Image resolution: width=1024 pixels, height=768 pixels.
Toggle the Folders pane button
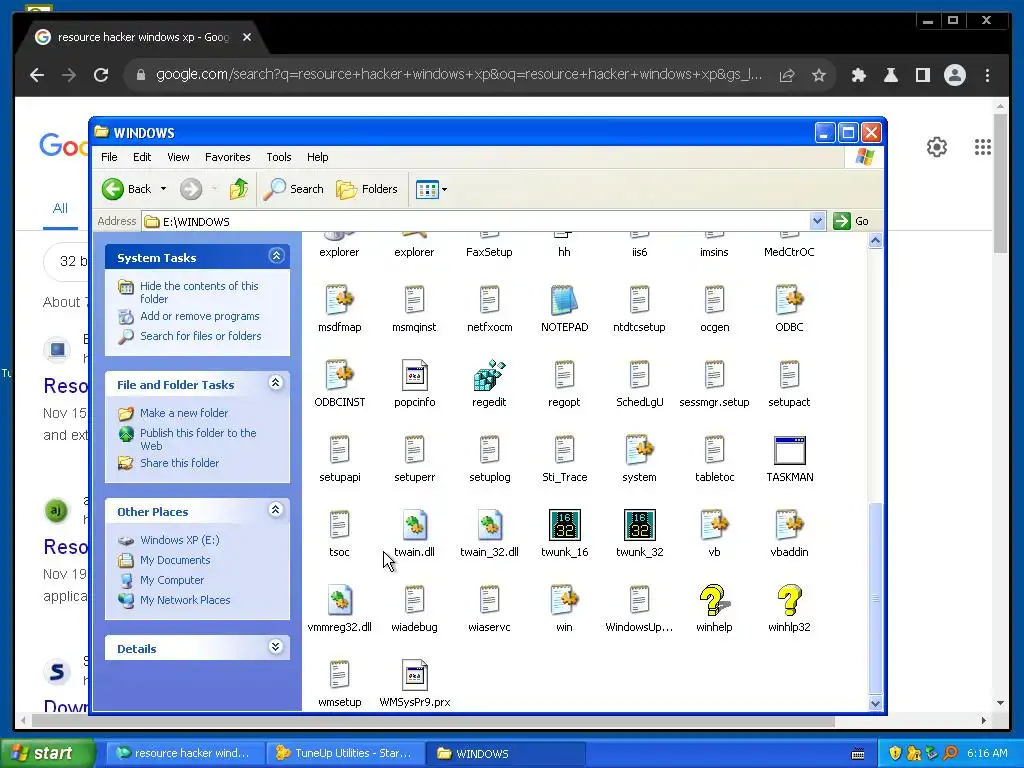click(367, 189)
